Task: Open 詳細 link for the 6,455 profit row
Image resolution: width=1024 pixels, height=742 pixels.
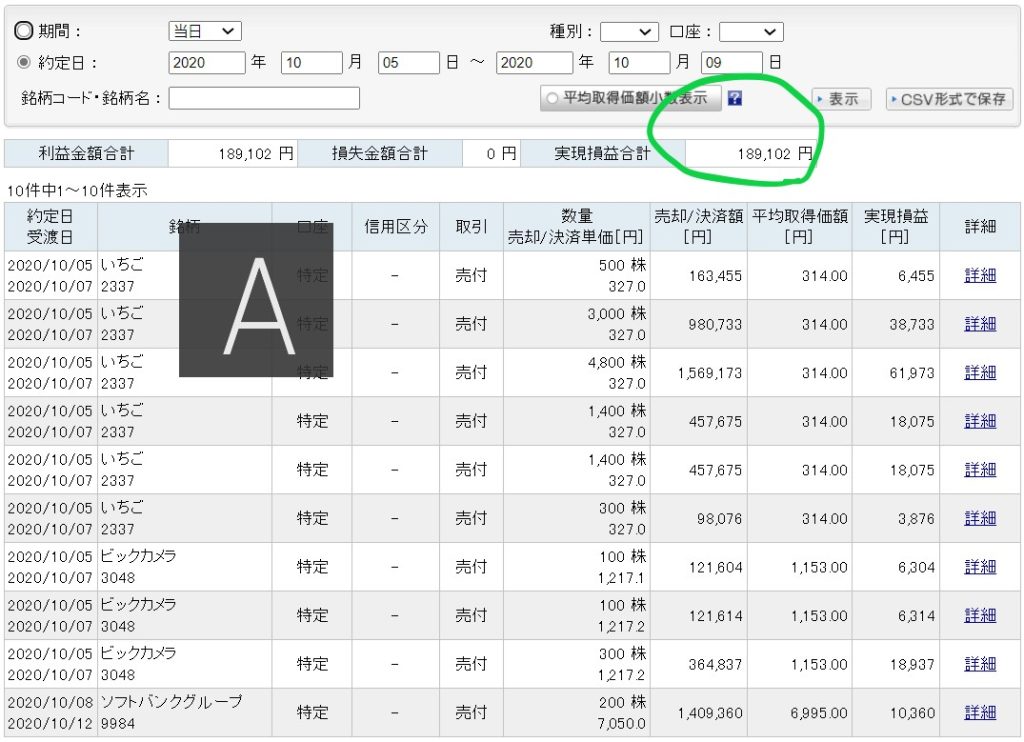Action: 980,276
